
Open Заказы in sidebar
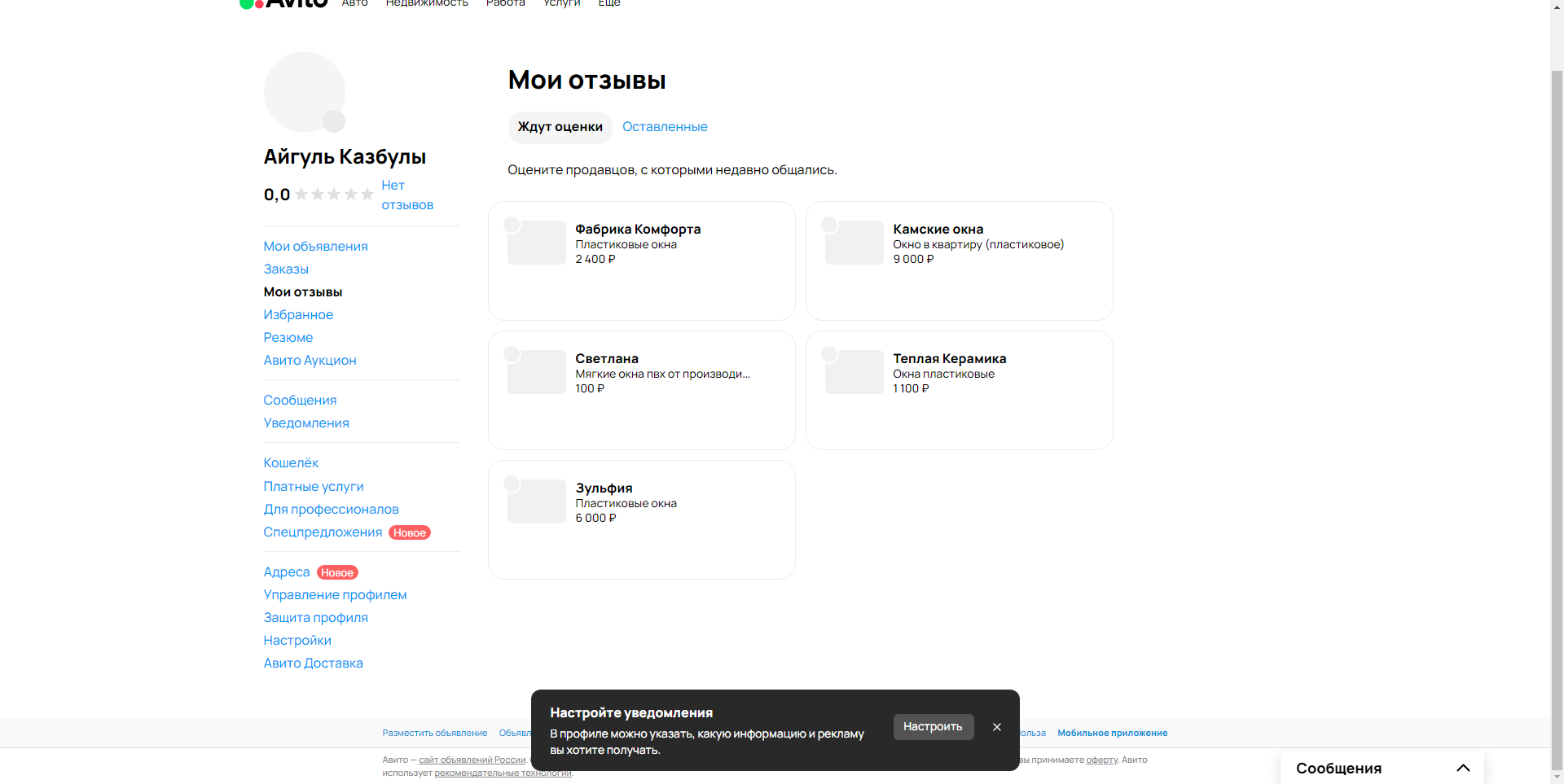(x=286, y=269)
